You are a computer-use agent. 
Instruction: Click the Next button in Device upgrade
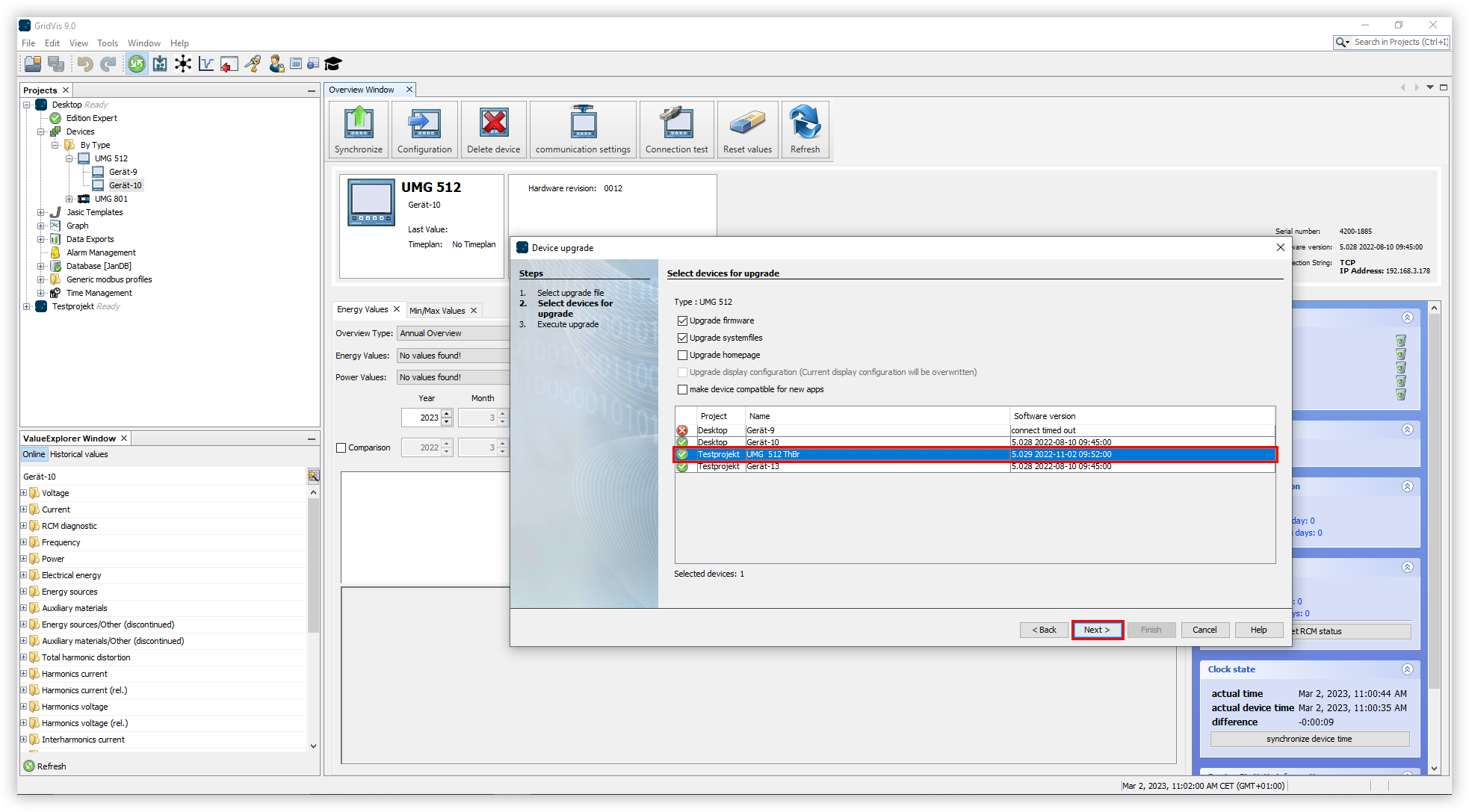(1096, 630)
